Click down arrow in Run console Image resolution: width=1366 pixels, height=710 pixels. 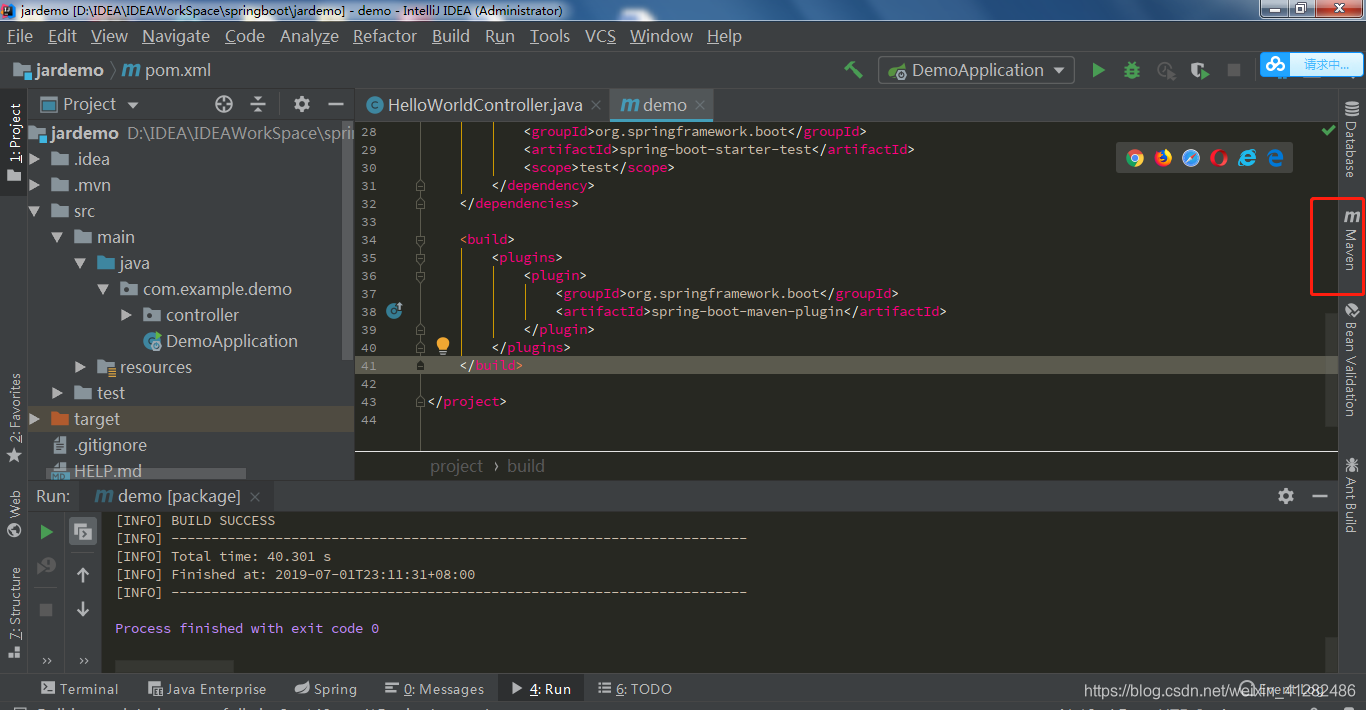click(x=83, y=609)
